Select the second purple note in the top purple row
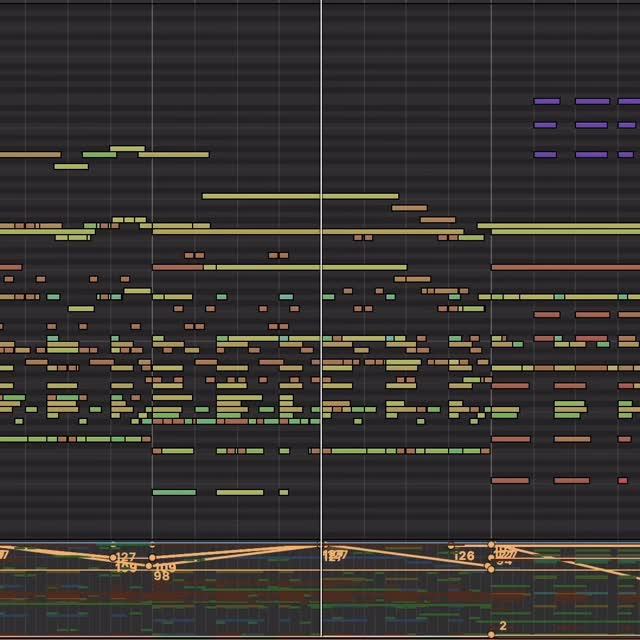 pyautogui.click(x=592, y=101)
